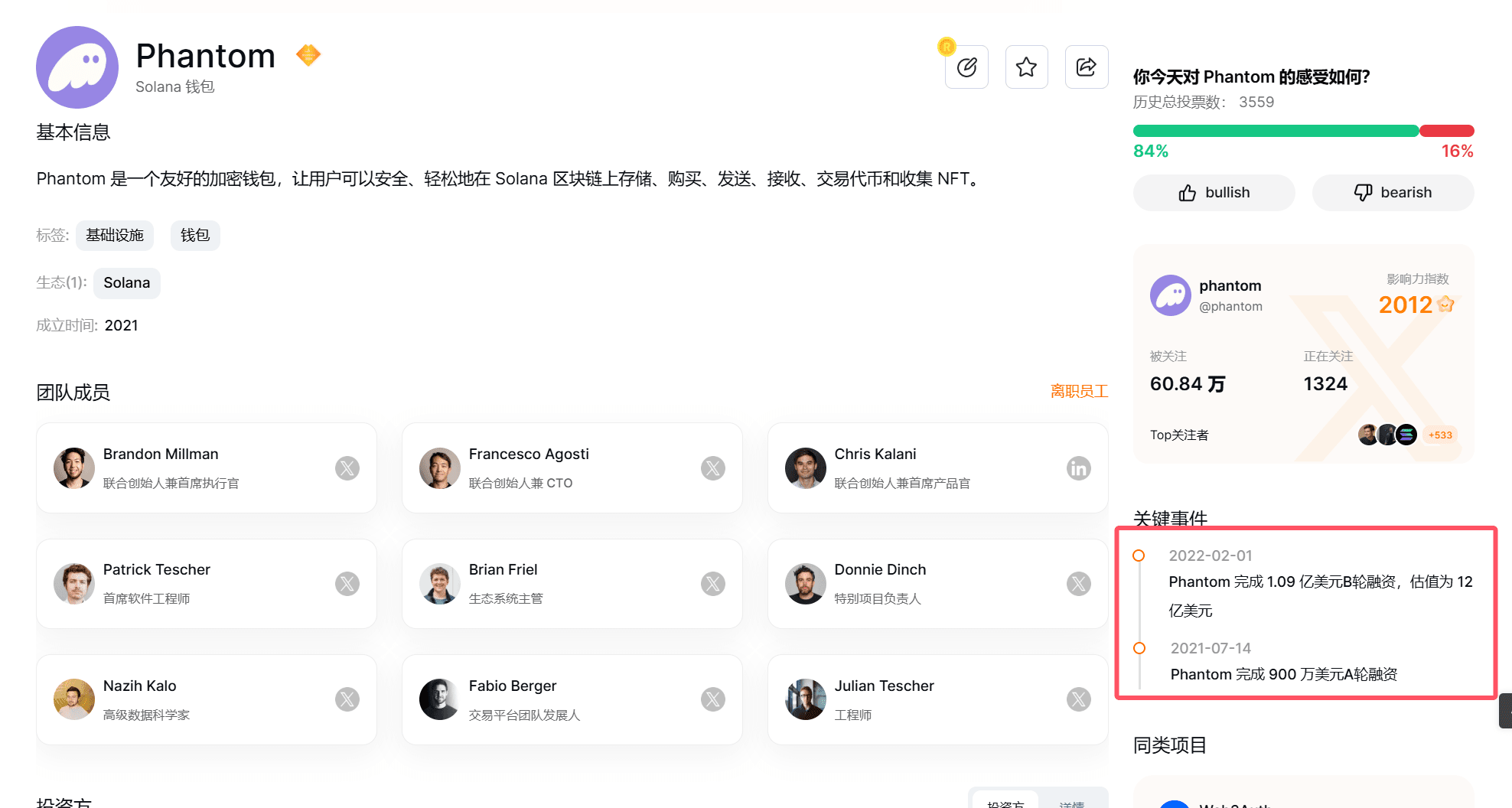Toggle the favorite star
This screenshot has height=808, width=1512.
coord(1026,67)
